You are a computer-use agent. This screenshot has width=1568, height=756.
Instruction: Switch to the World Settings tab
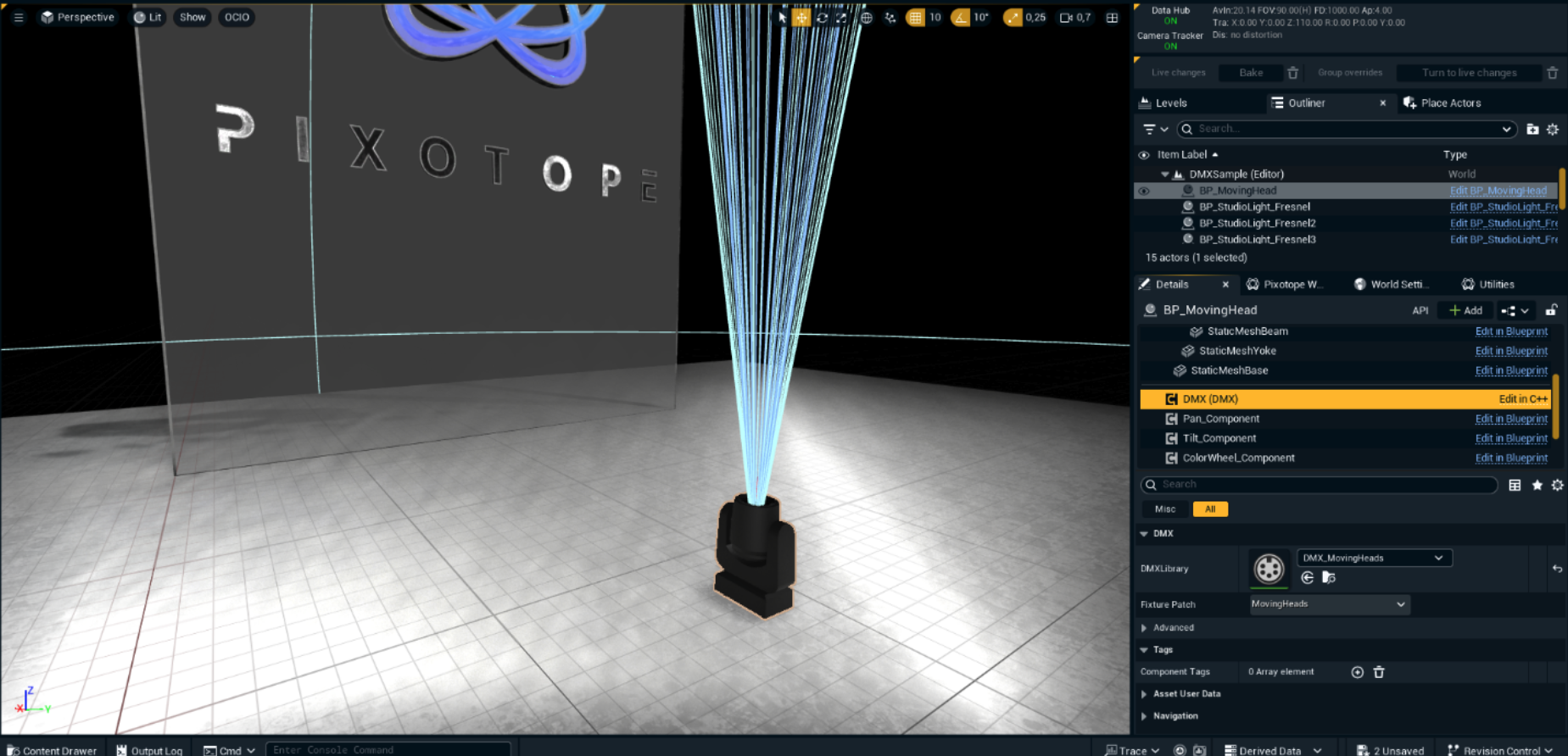1392,285
